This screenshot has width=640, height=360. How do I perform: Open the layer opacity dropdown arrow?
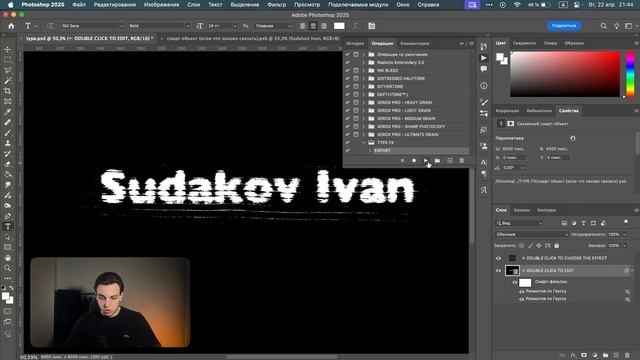click(x=624, y=235)
